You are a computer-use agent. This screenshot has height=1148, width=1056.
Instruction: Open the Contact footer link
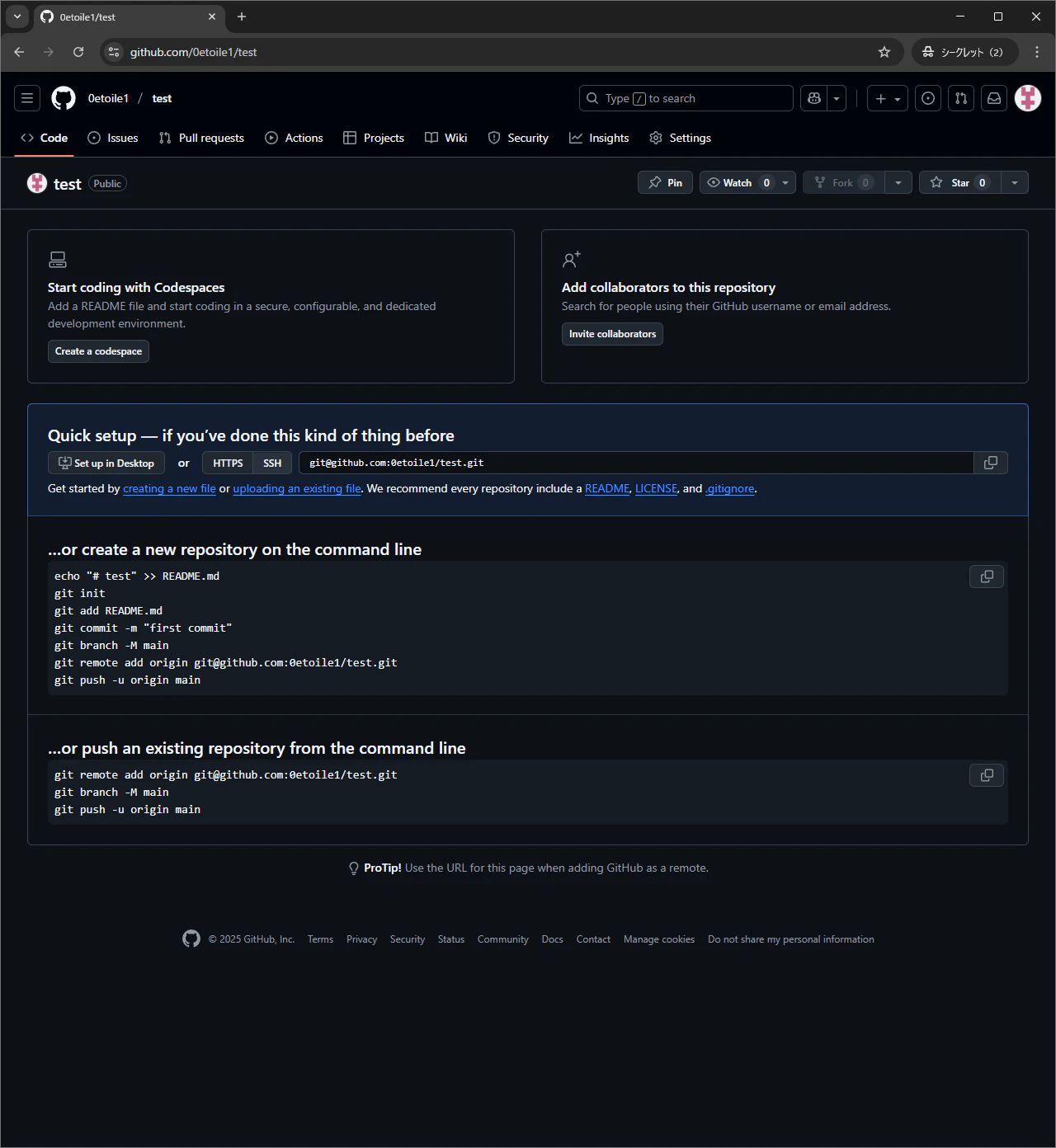click(x=593, y=939)
